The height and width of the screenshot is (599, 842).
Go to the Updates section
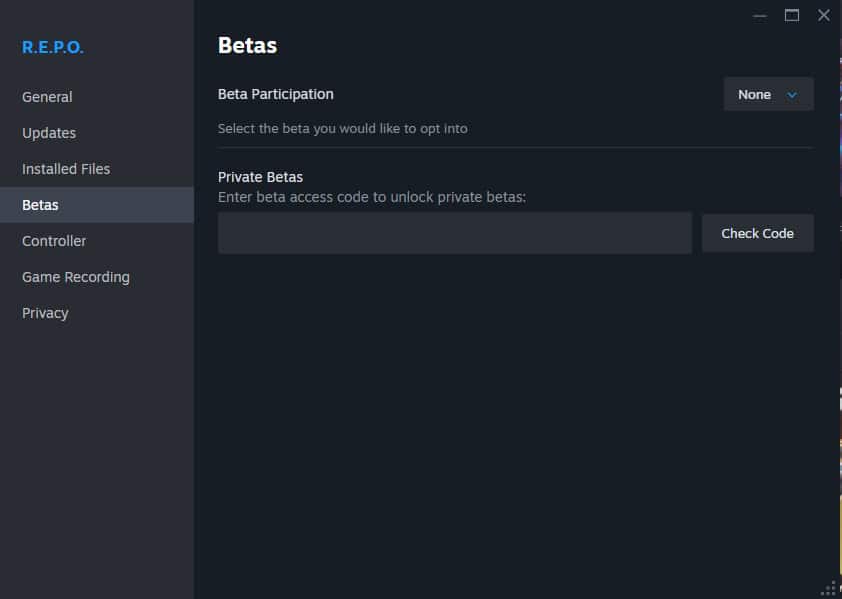click(x=97, y=133)
